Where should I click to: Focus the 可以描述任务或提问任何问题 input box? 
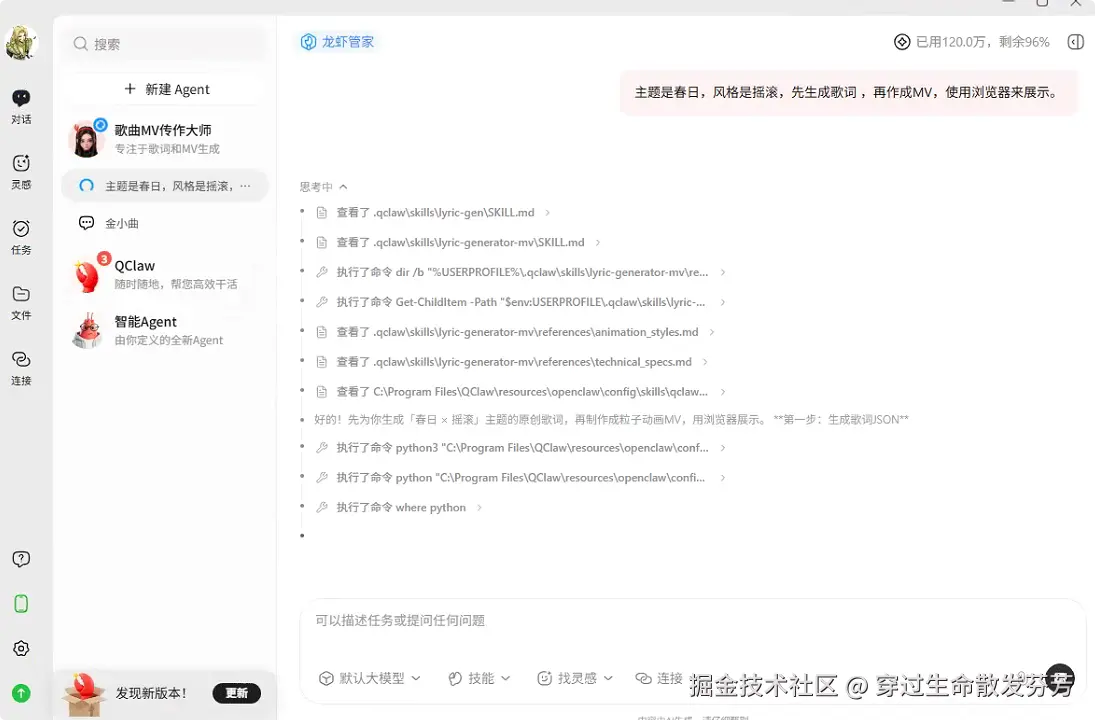pos(691,622)
